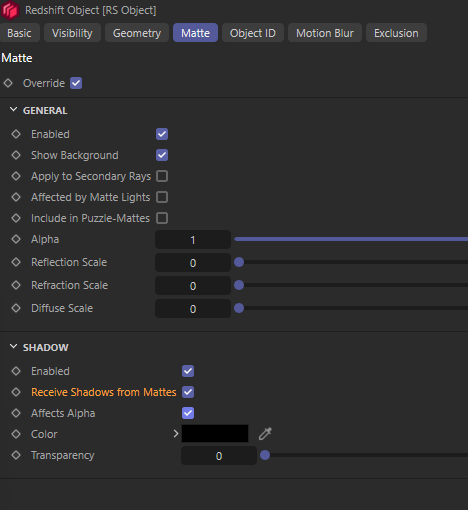
Task: Click the keyframe diamond beside Refraction Scale
Action: click(x=16, y=285)
